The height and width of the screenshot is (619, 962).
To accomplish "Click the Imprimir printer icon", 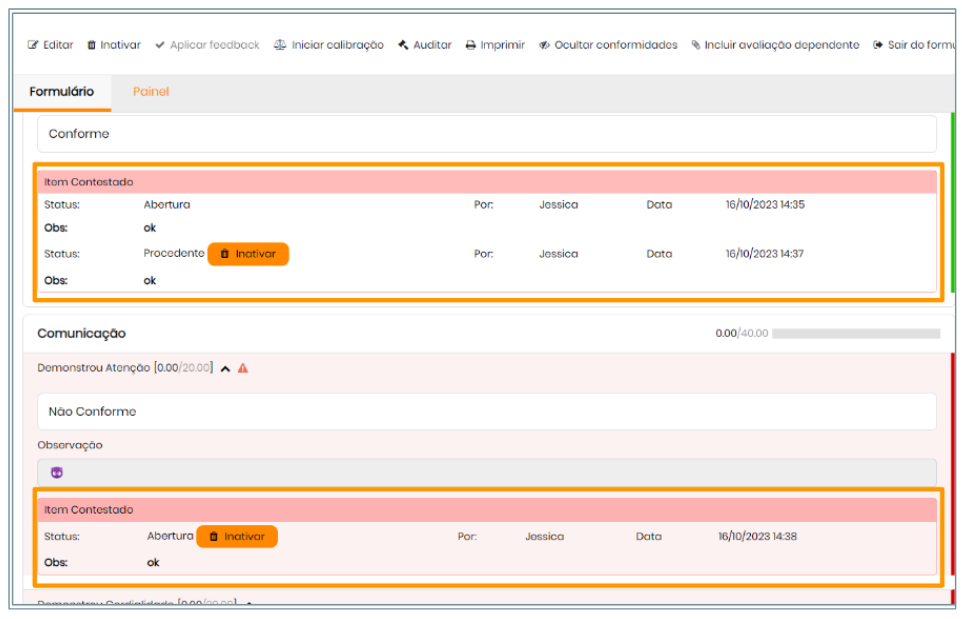I will (x=471, y=45).
